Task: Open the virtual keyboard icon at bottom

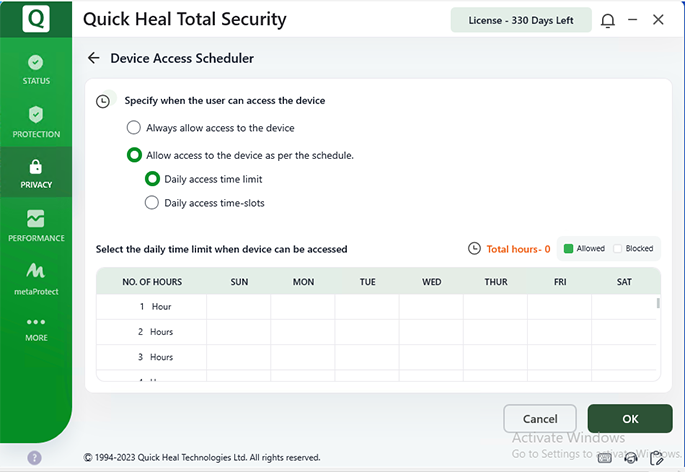Action: pos(604,458)
